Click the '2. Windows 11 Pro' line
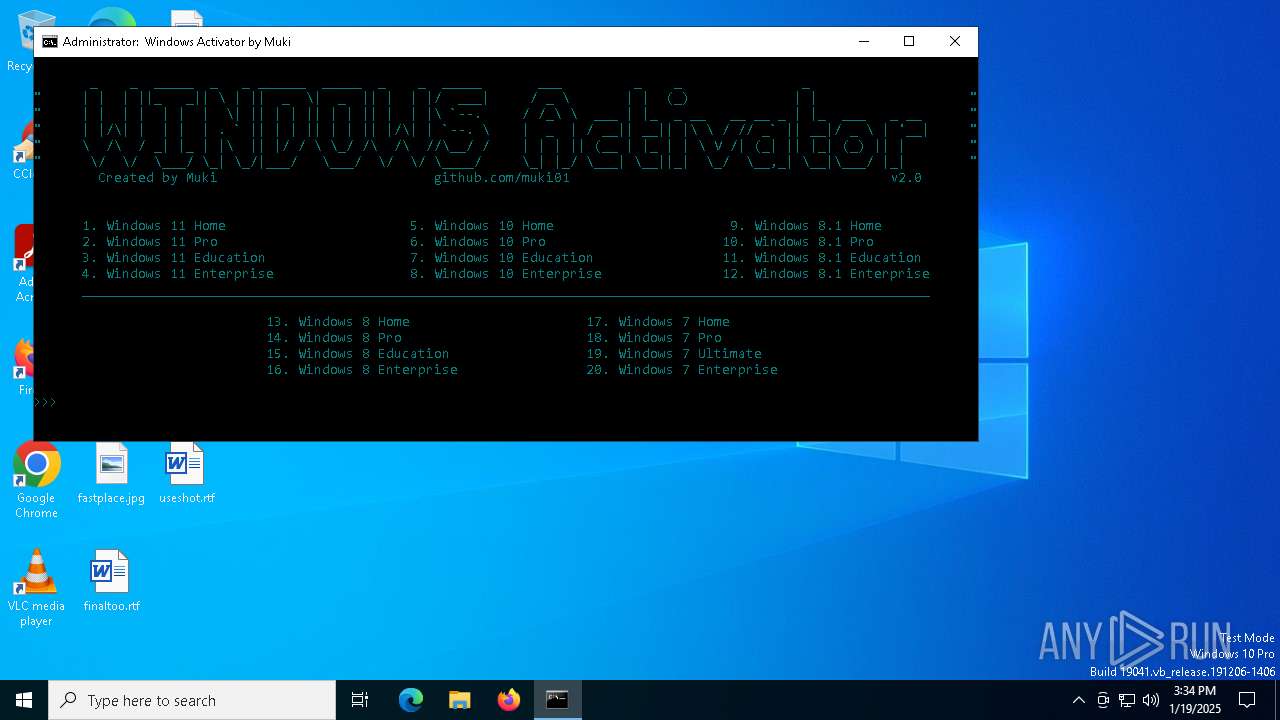 click(150, 242)
